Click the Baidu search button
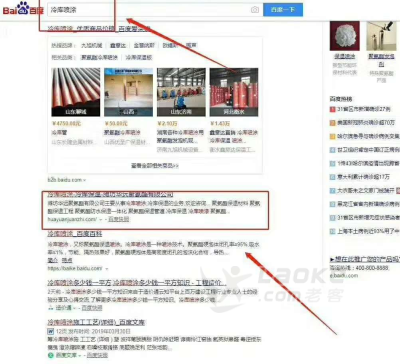 [283, 10]
